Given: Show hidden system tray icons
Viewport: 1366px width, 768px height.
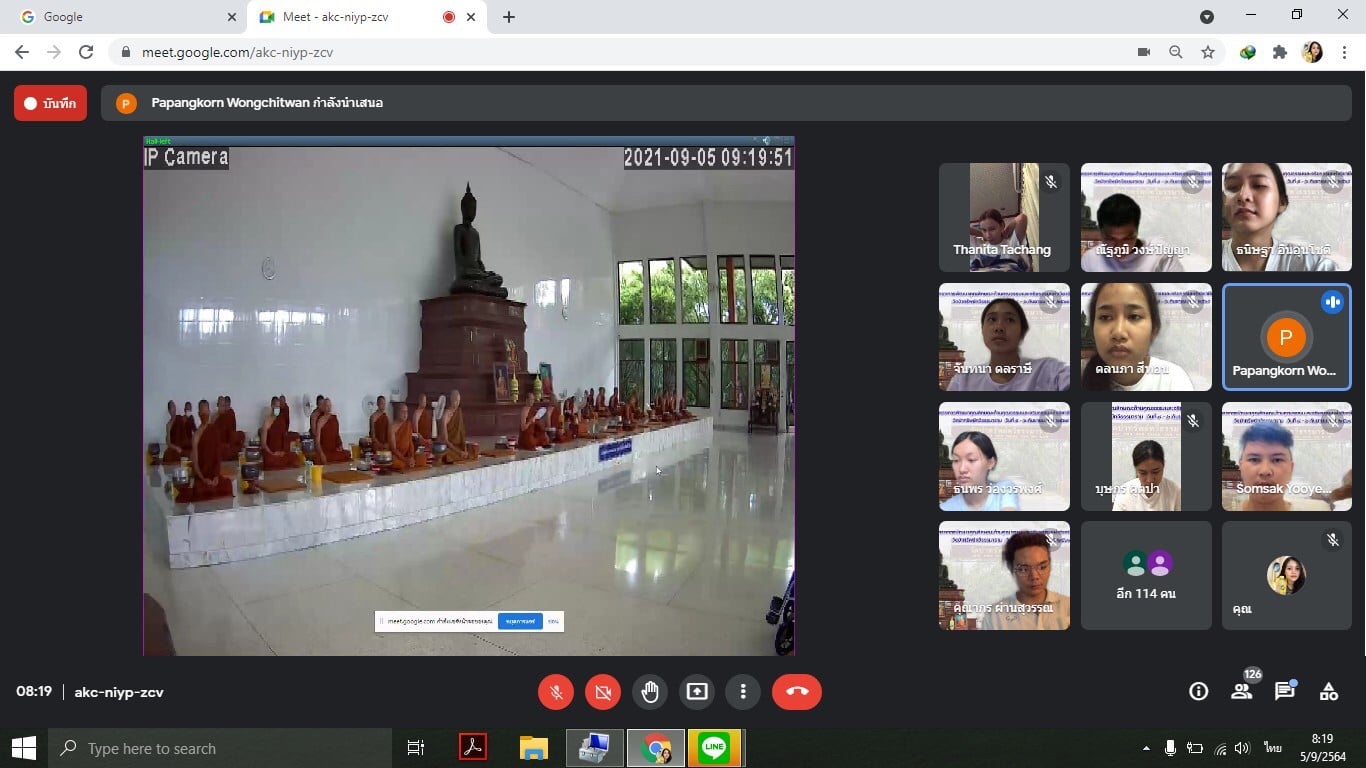Looking at the screenshot, I should [1146, 748].
